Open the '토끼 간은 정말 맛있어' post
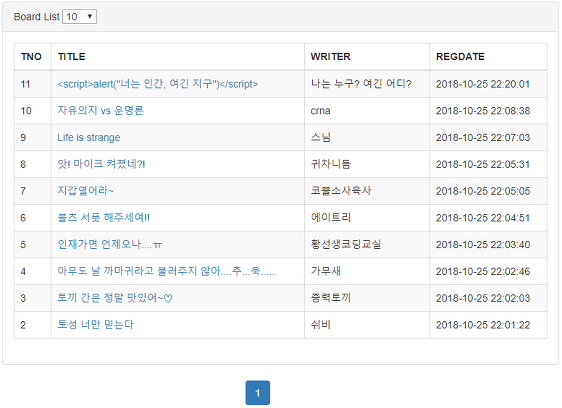This screenshot has height=408, width=562. 115,298
